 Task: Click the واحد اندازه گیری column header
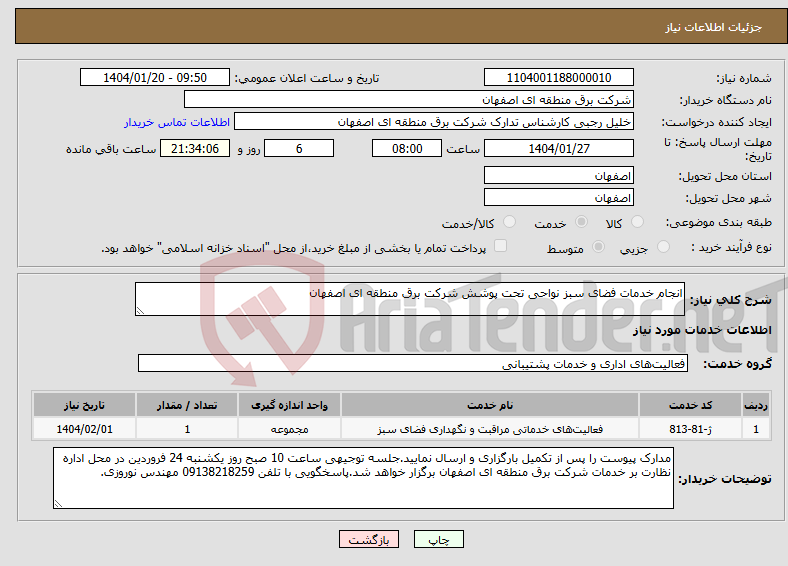pos(289,405)
